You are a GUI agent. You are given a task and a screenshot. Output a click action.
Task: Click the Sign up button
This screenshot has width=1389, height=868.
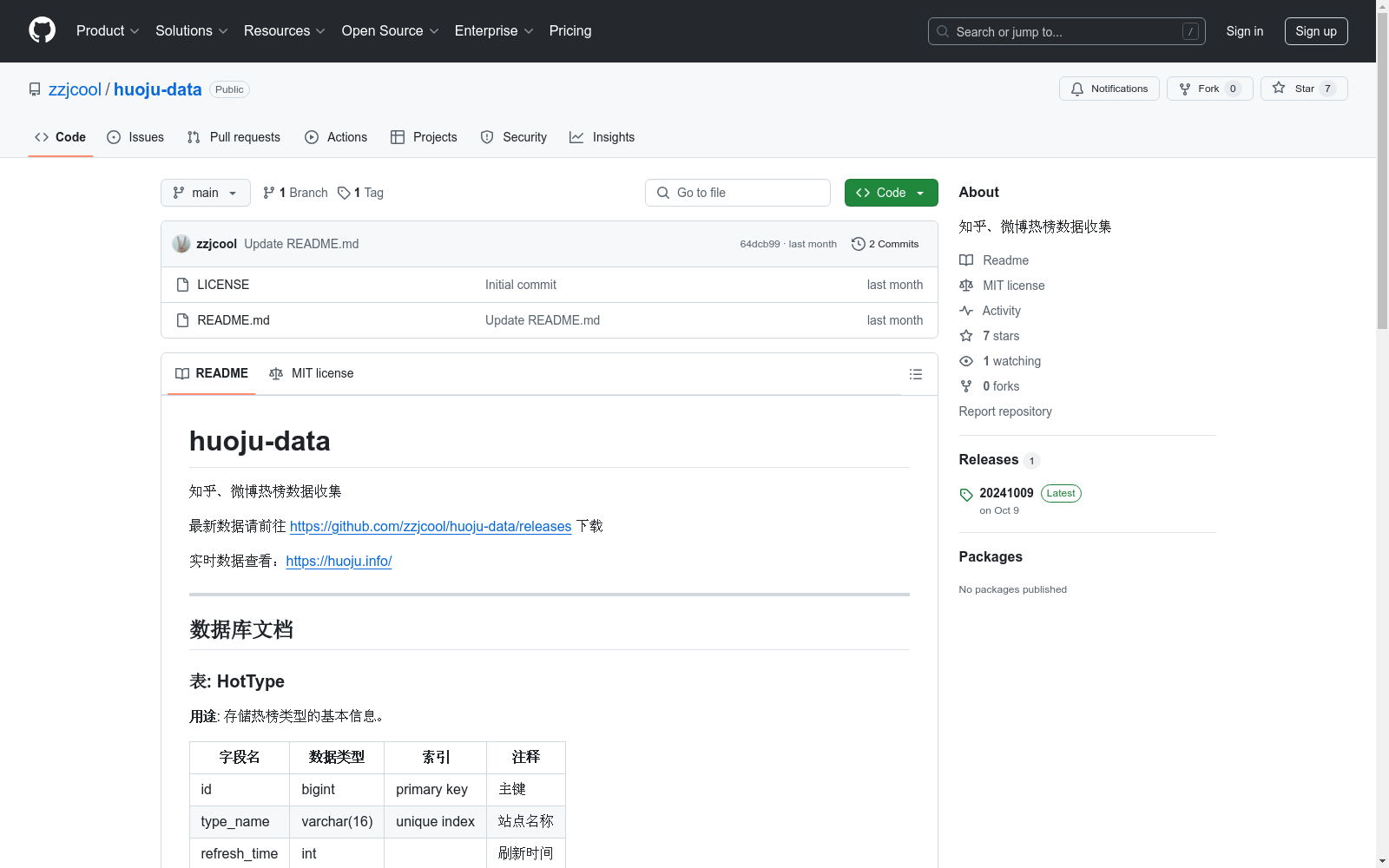tap(1316, 31)
